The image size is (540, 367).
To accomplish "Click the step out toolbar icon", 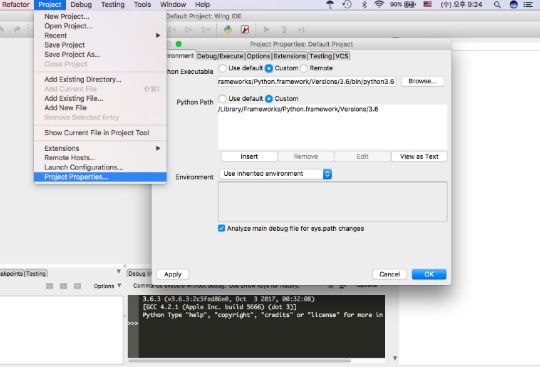I will (x=301, y=30).
